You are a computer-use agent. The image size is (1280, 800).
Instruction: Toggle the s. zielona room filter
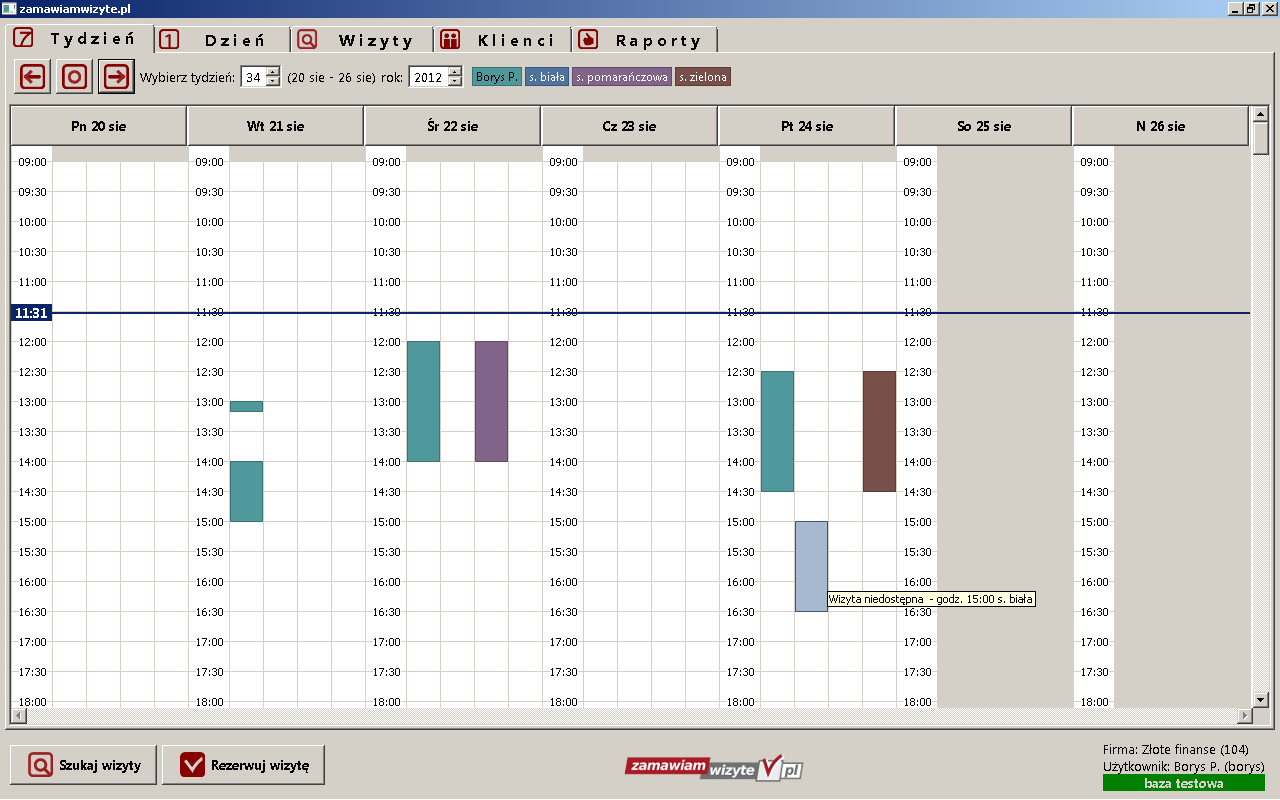[x=702, y=77]
